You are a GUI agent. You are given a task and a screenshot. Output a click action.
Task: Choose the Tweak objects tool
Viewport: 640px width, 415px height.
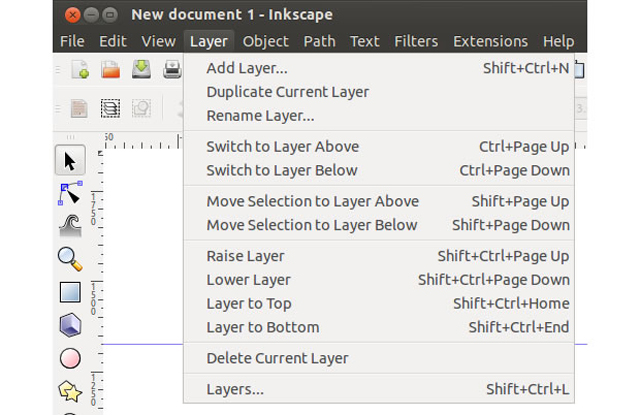[x=69, y=227]
